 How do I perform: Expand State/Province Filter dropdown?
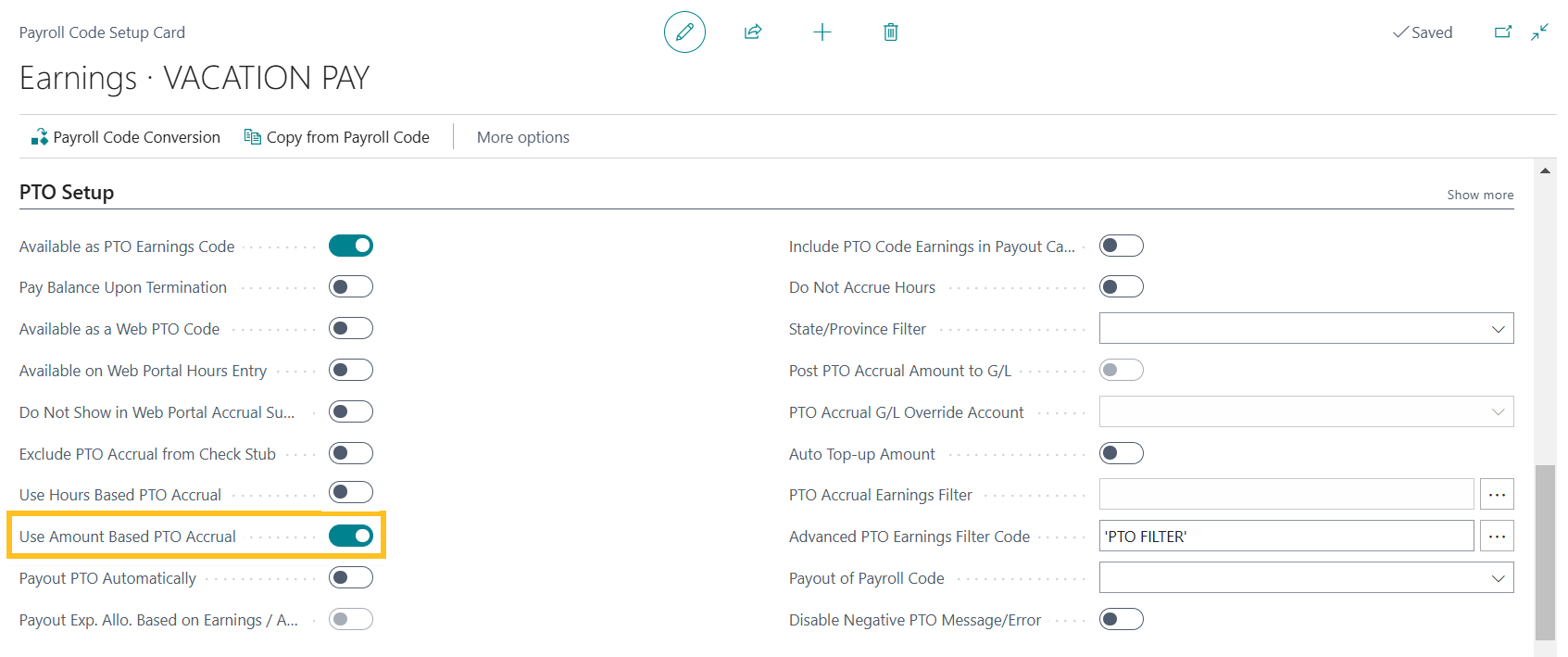point(1498,329)
